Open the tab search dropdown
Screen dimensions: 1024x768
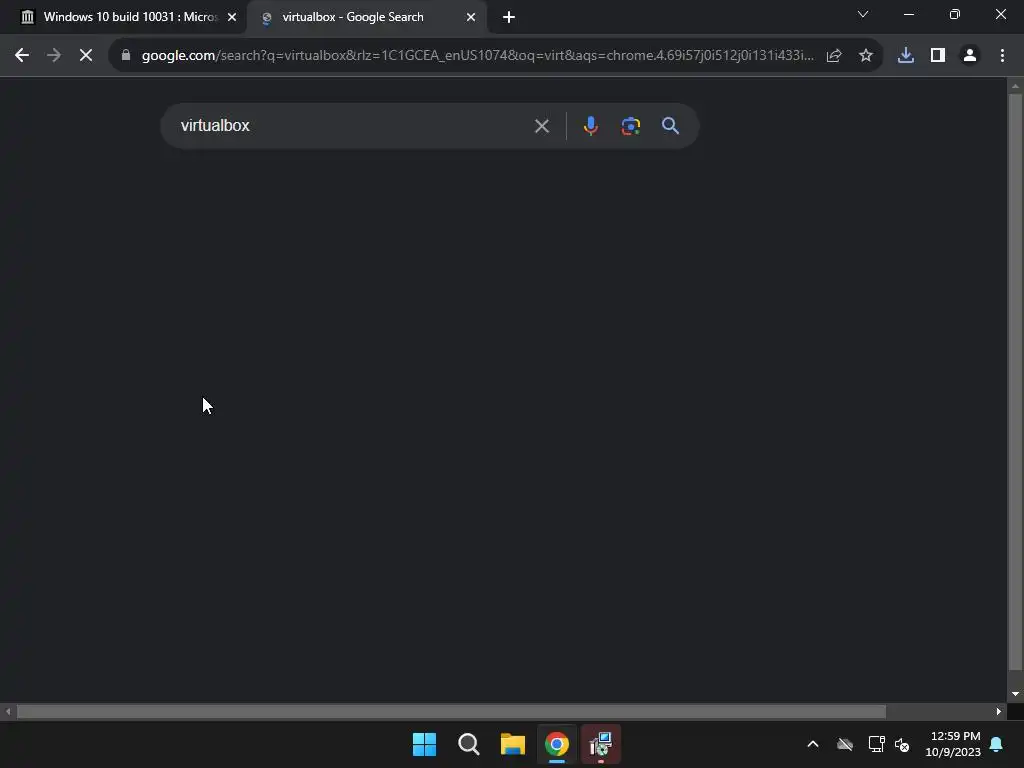click(x=863, y=14)
